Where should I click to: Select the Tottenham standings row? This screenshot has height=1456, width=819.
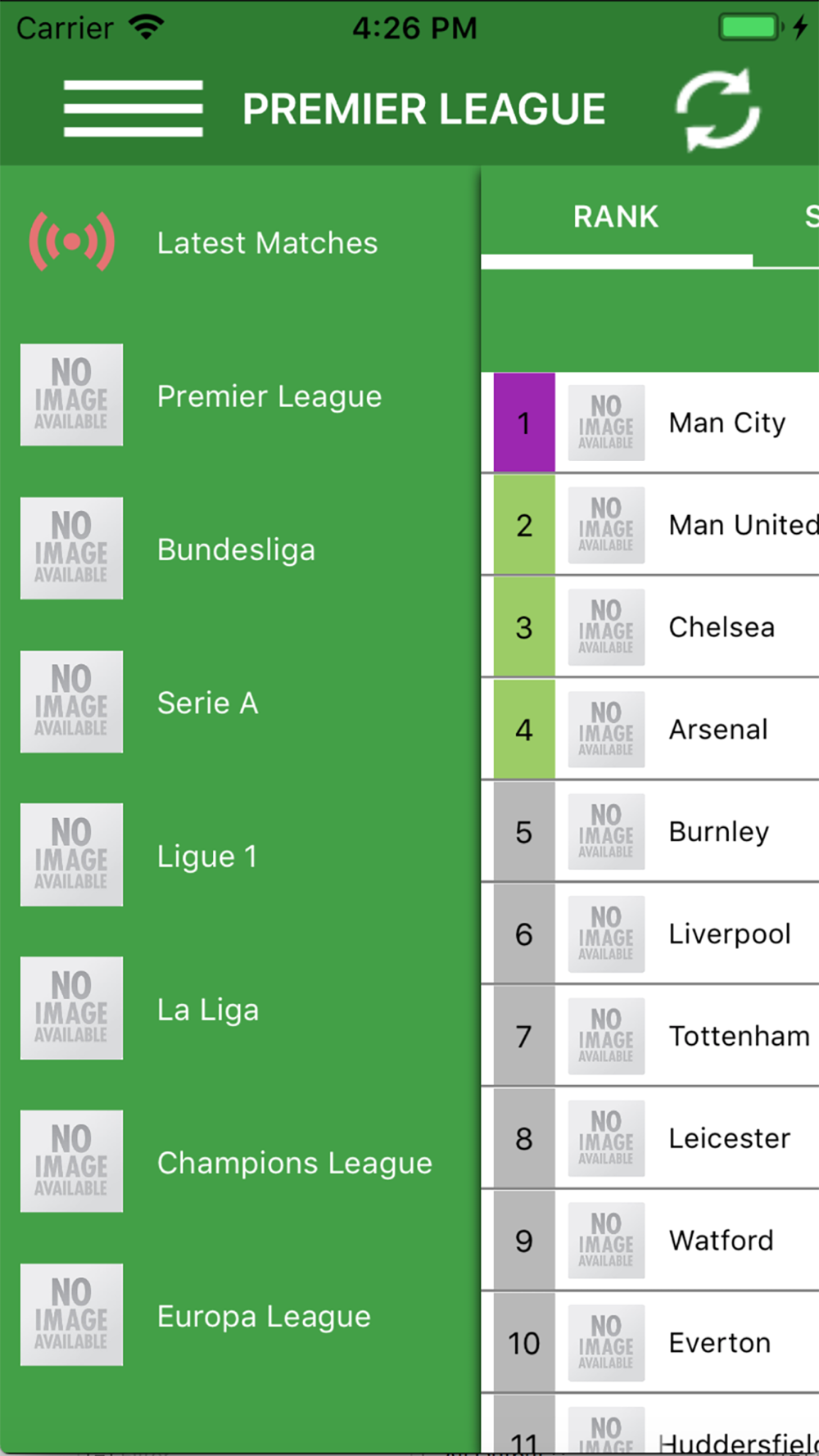coord(650,1036)
